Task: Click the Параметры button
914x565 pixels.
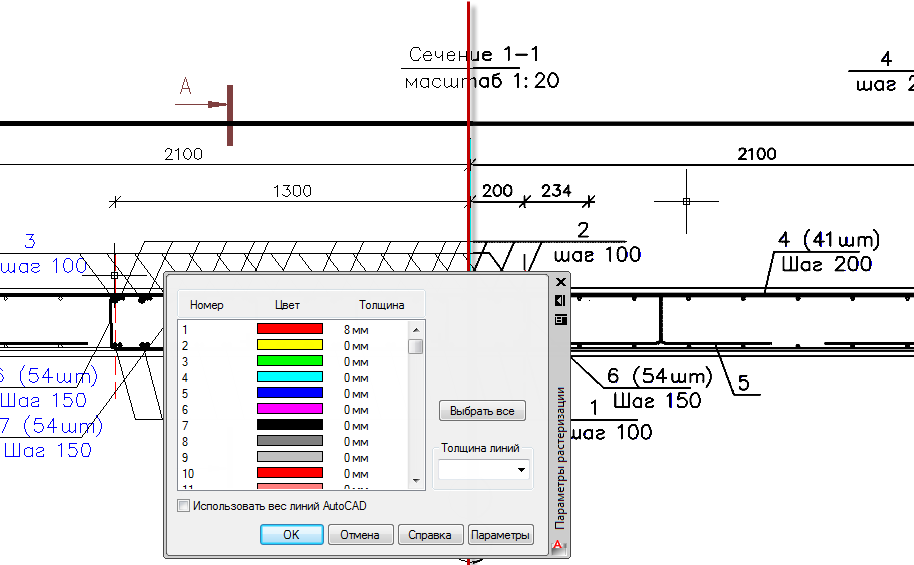Action: 501,535
